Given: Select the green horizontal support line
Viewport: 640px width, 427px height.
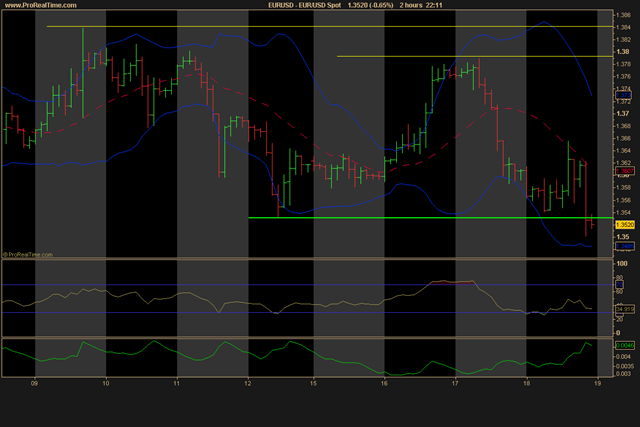Looking at the screenshot, I should click(x=431, y=218).
